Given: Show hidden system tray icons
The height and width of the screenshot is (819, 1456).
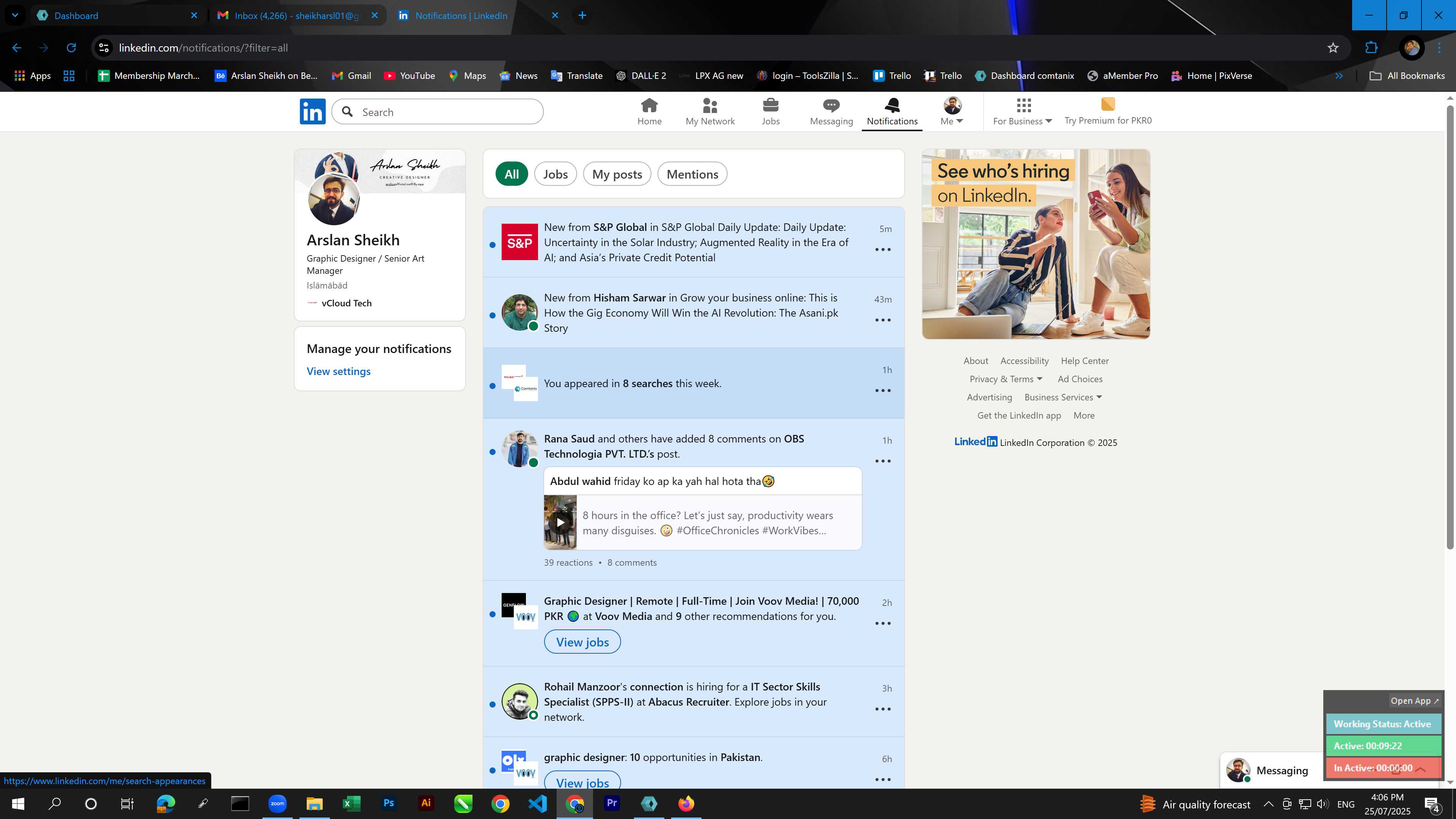Looking at the screenshot, I should click(x=1268, y=804).
